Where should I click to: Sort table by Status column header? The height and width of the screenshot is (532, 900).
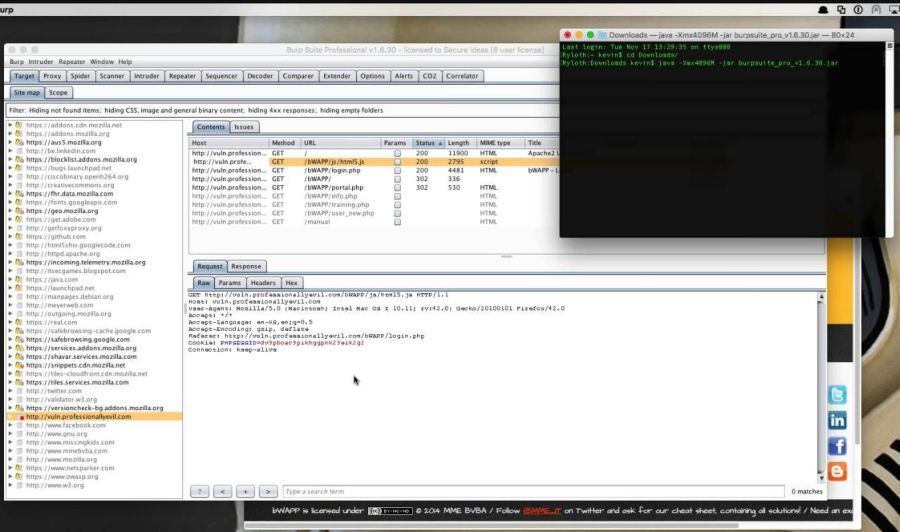pyautogui.click(x=428, y=143)
